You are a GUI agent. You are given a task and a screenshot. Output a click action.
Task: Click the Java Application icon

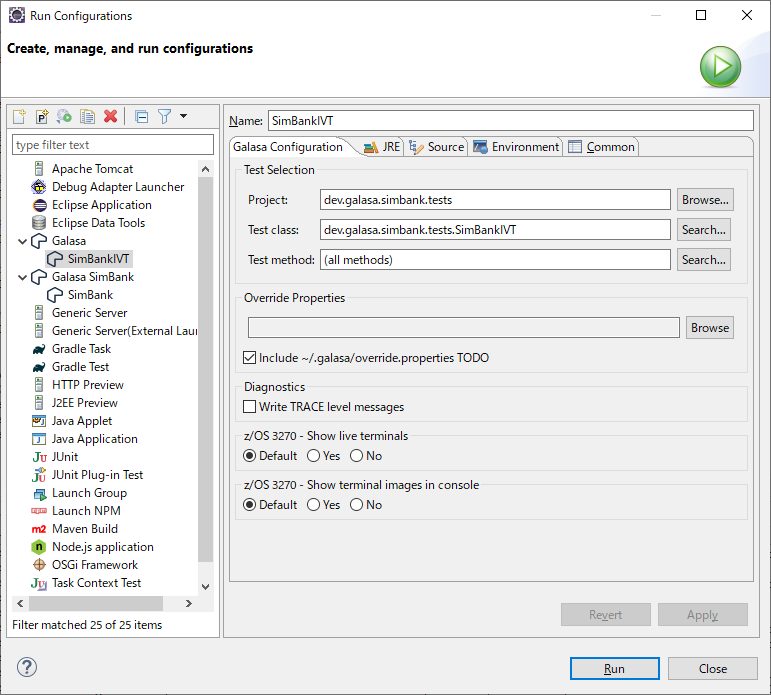[x=39, y=439]
